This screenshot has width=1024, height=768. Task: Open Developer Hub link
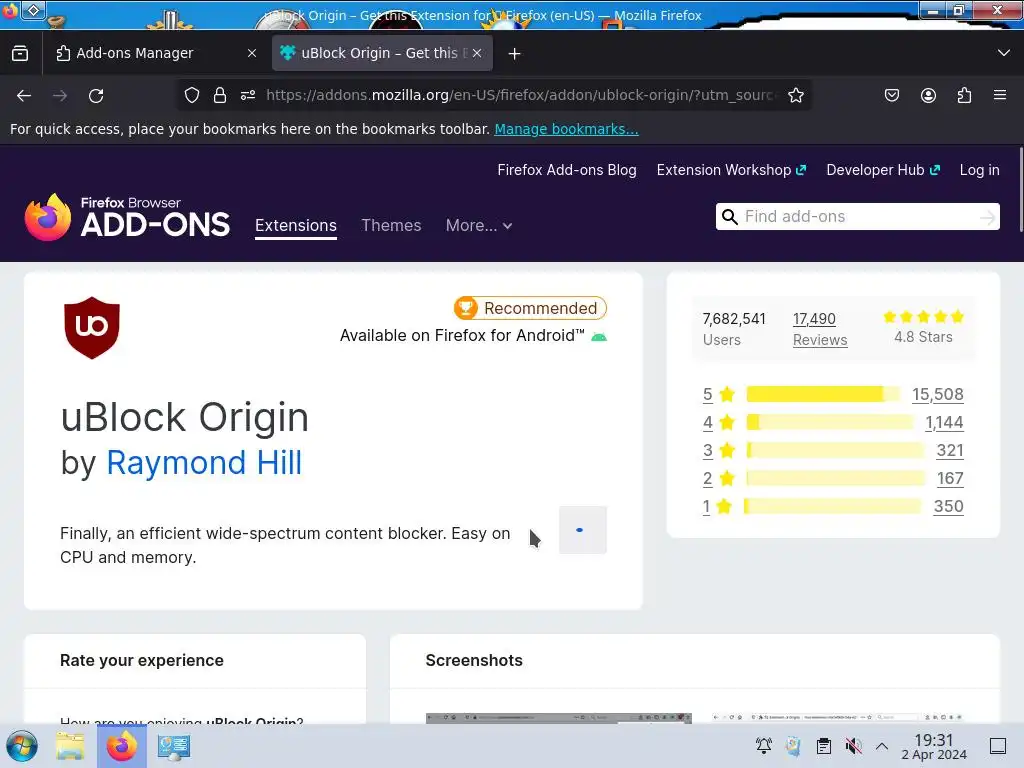(x=883, y=170)
